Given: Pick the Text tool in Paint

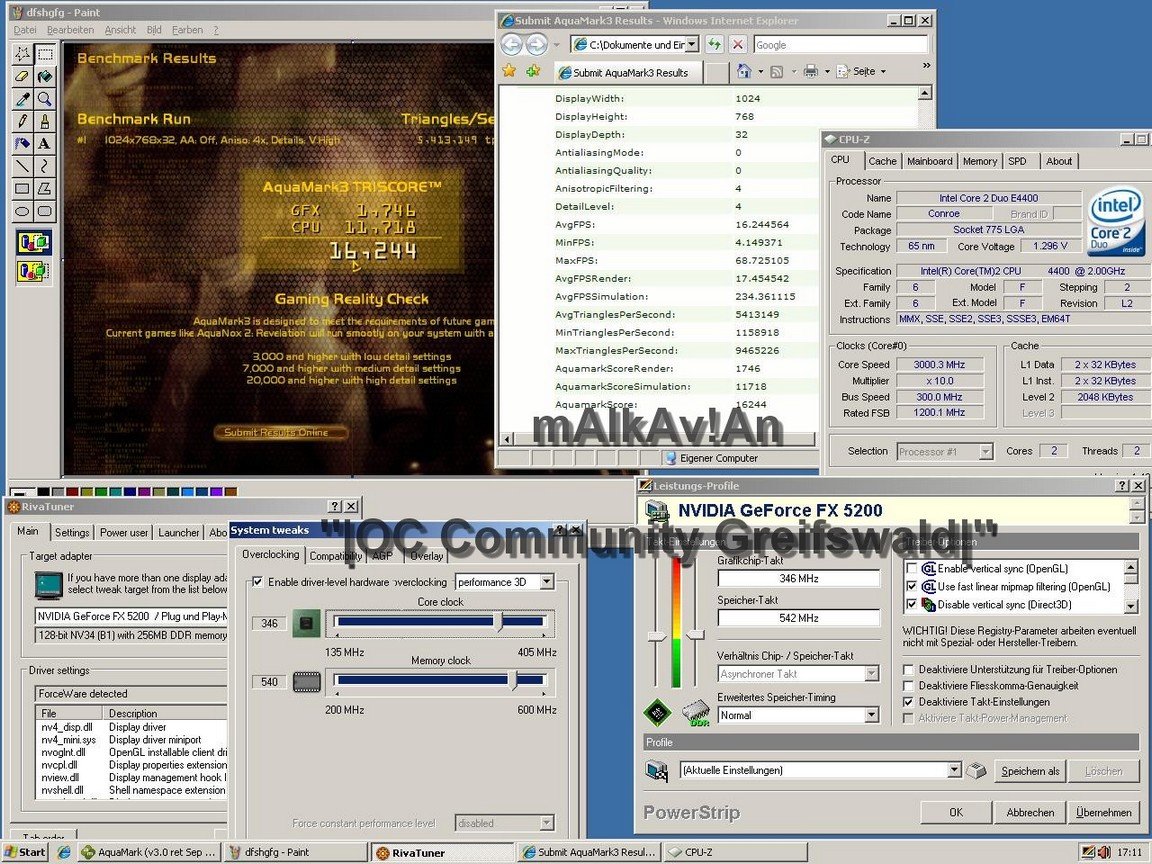Looking at the screenshot, I should click(45, 144).
